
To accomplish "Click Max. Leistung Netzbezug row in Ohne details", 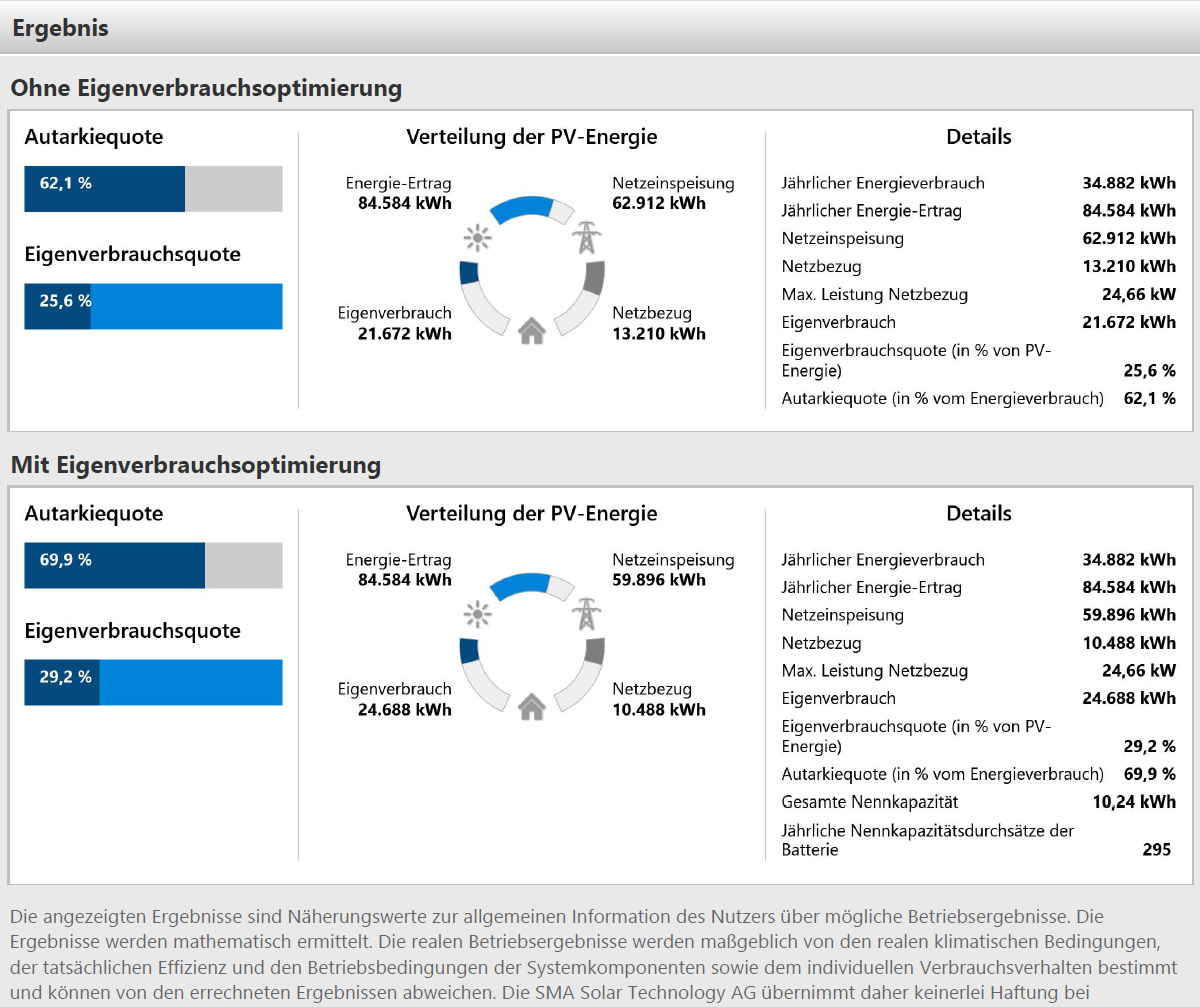I will click(978, 294).
